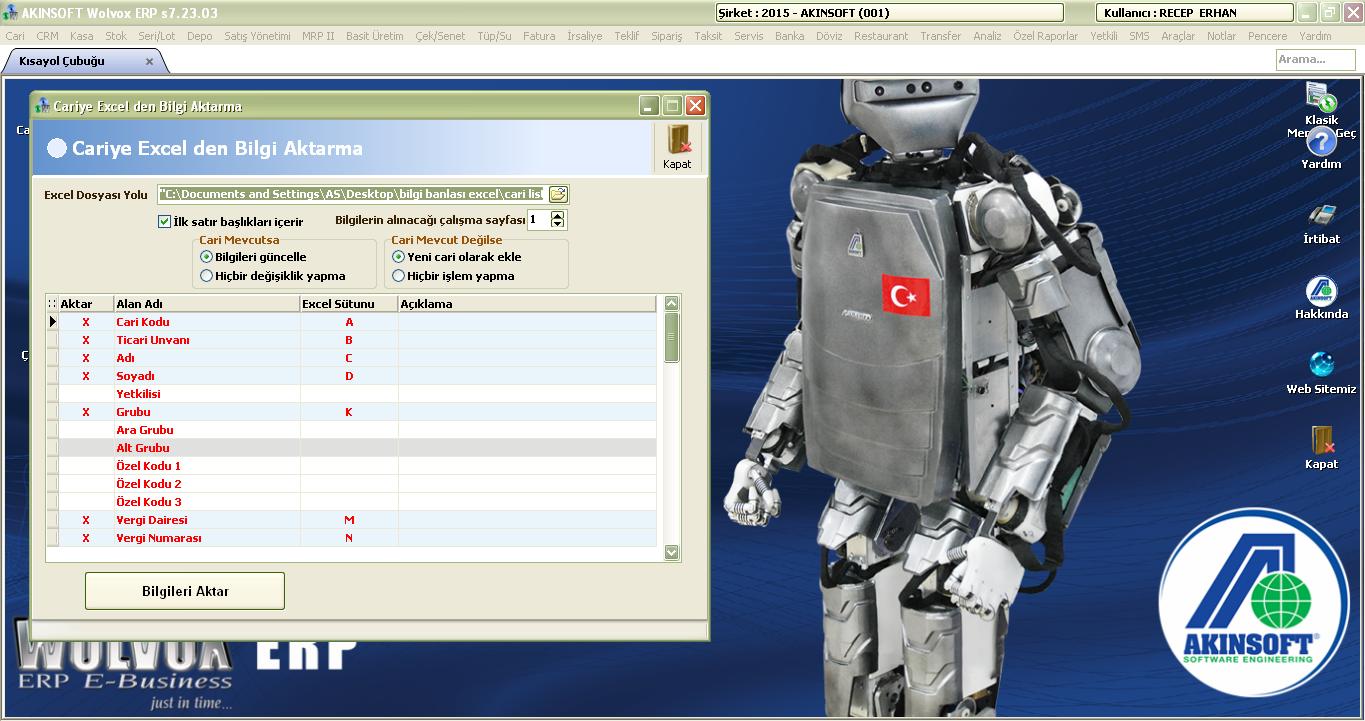This screenshot has height=721, width=1365.
Task: Click dialog title bar icon of Cariye Excel window
Action: coord(42,105)
